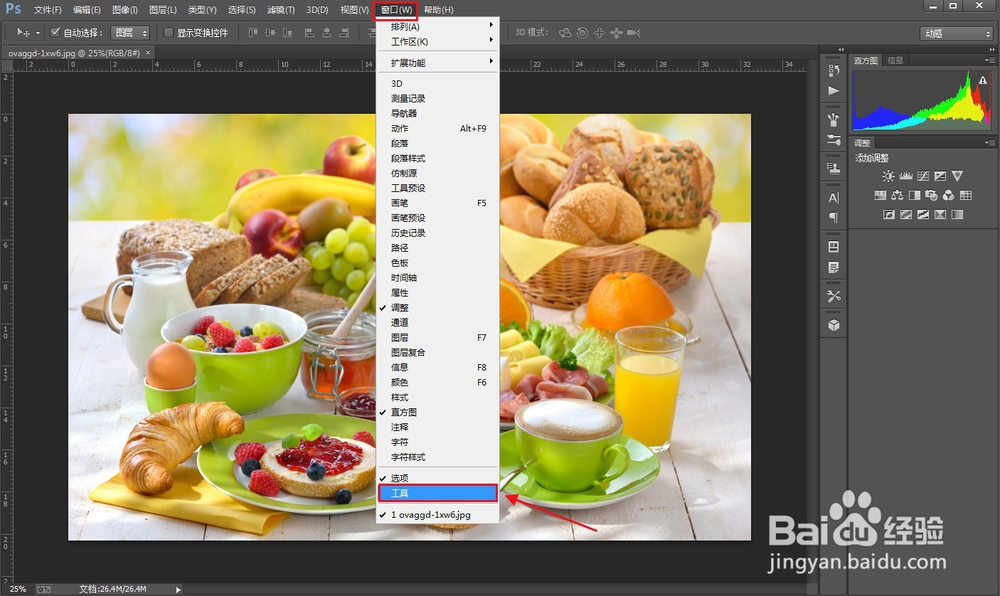The image size is (1000, 596).
Task: Click the 25% zoom field in status bar
Action: 18,590
